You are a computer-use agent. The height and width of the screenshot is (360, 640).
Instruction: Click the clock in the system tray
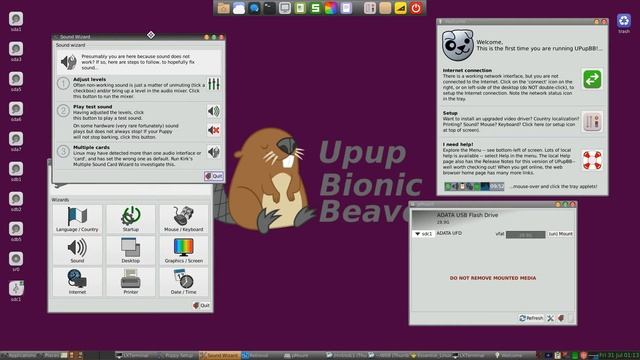(619, 356)
